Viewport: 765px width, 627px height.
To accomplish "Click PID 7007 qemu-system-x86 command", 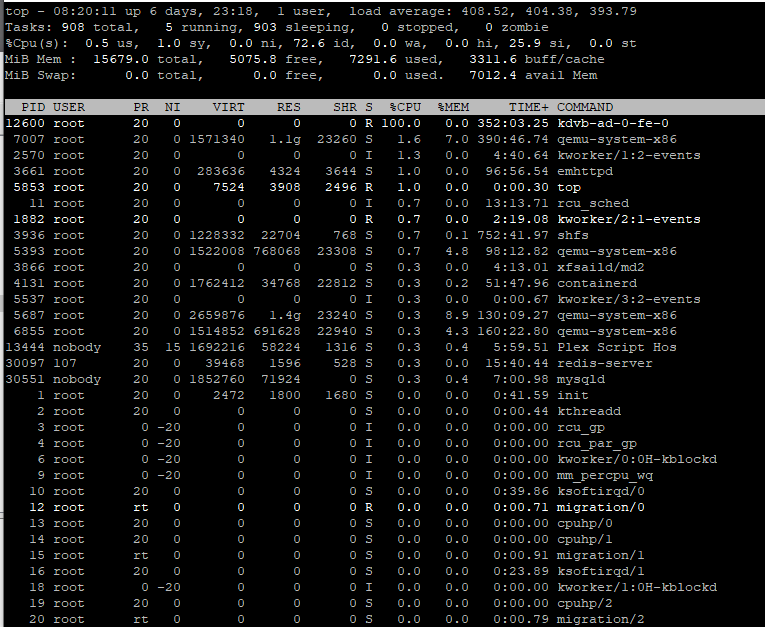I will coord(617,140).
